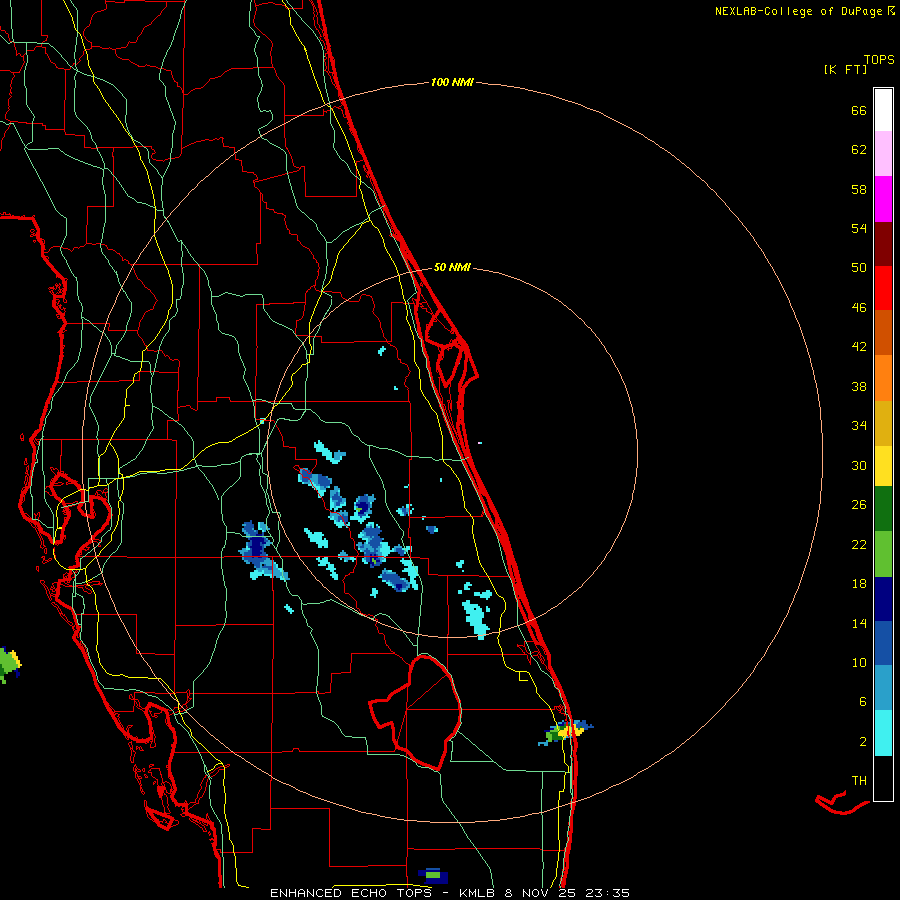The image size is (900, 900).
Task: Click the 8 NOV 25 date text
Action: [x=540, y=893]
